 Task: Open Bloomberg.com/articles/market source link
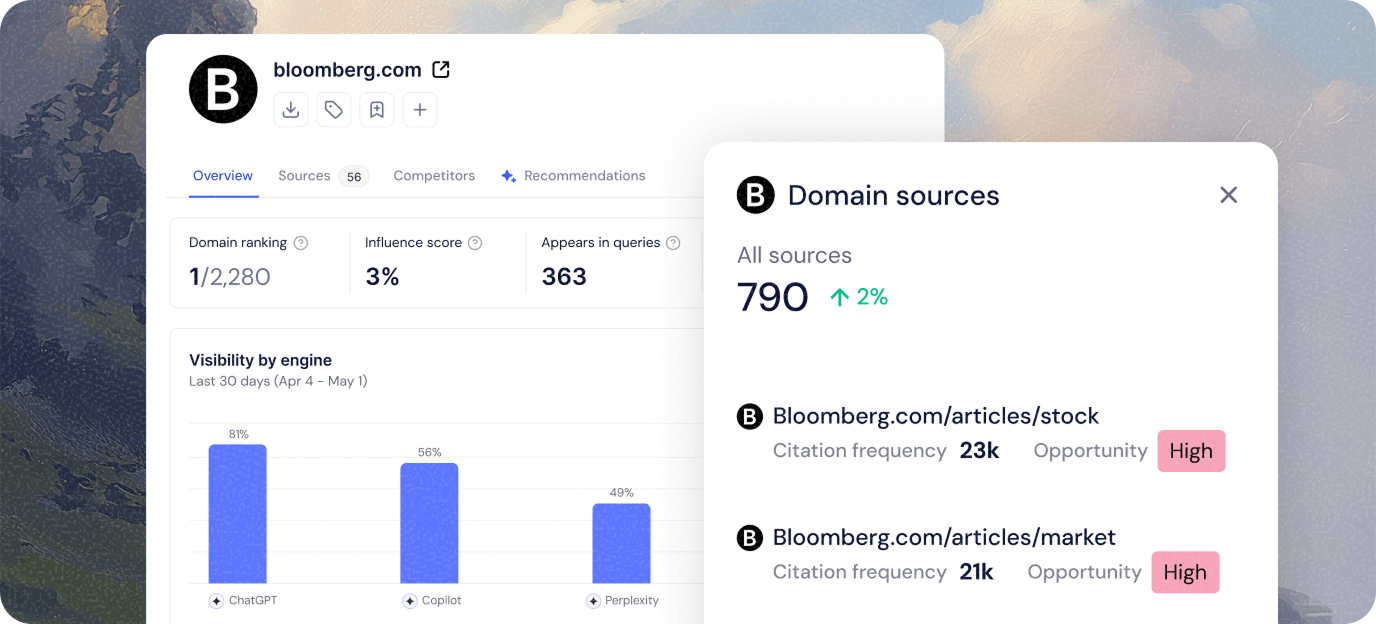coord(944,537)
